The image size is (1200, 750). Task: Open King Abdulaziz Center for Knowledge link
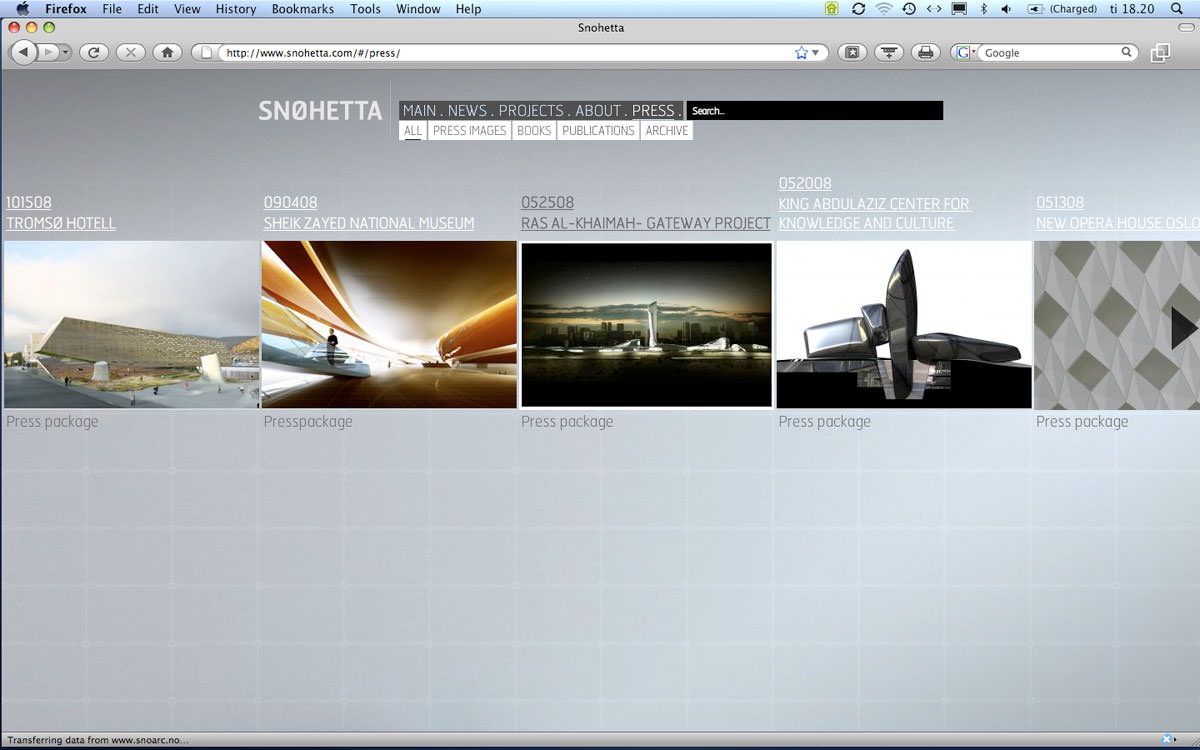875,214
